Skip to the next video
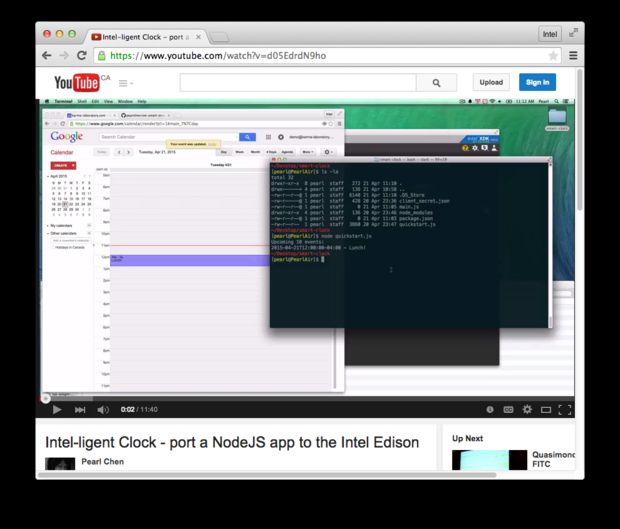Image resolution: width=620 pixels, height=529 pixels. pos(80,409)
